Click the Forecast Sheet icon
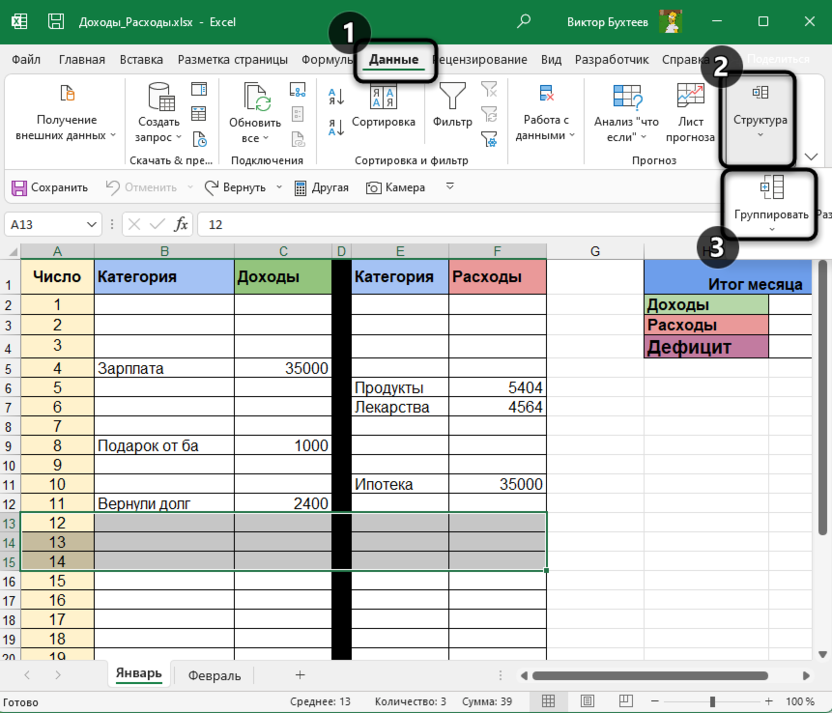The image size is (832, 713). (x=690, y=112)
